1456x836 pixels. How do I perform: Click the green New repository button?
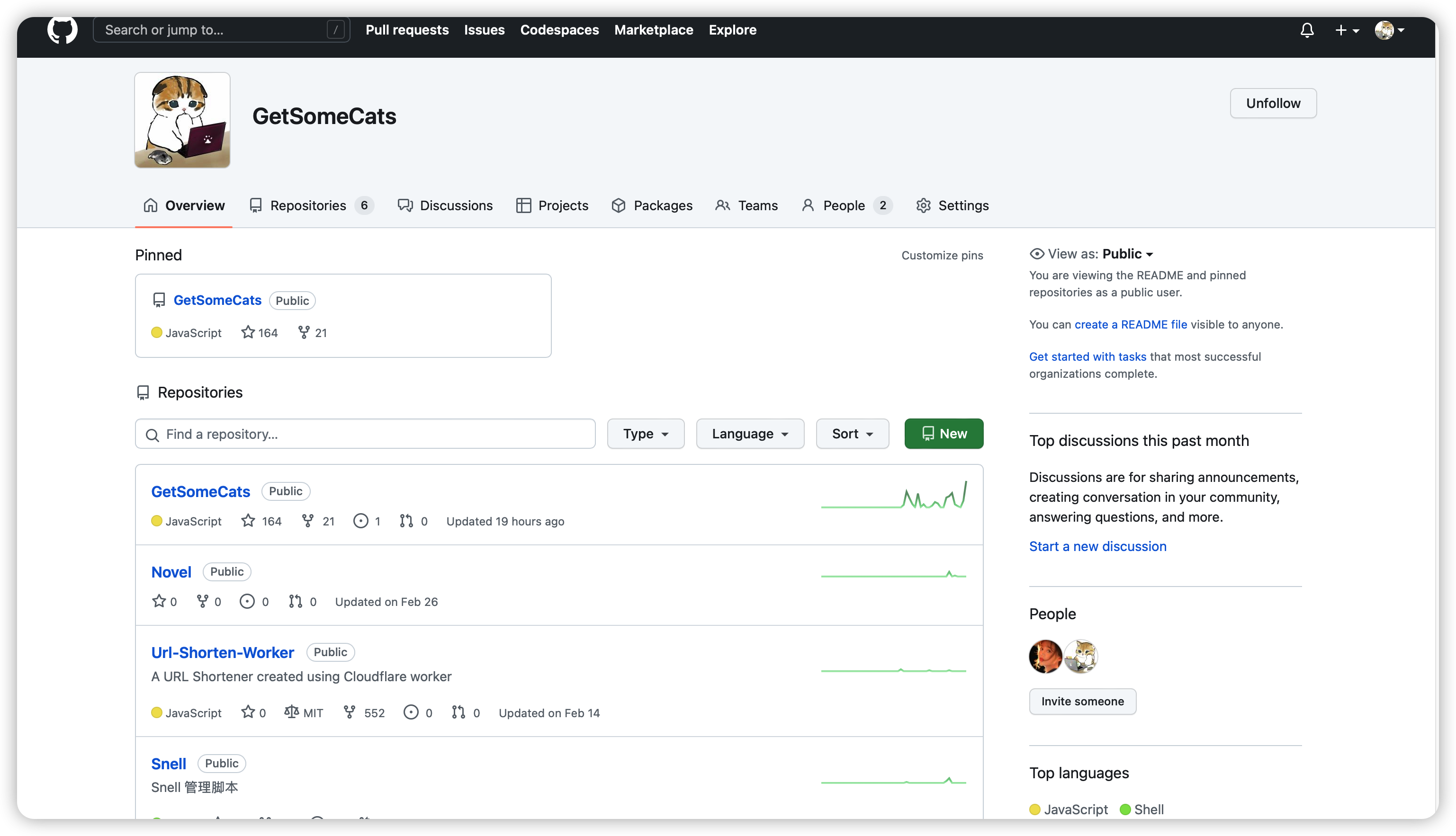[944, 434]
